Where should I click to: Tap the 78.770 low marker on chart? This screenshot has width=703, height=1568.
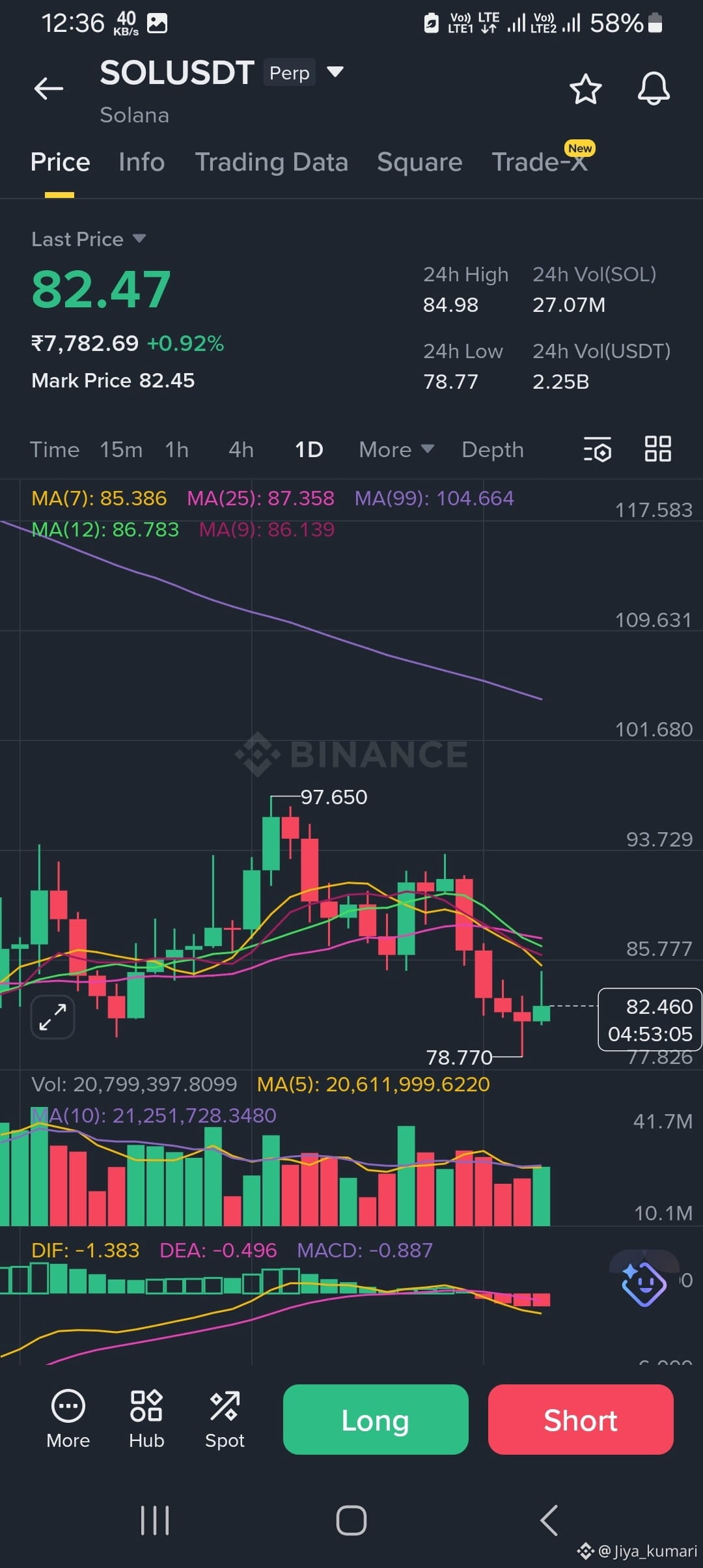coord(459,1057)
